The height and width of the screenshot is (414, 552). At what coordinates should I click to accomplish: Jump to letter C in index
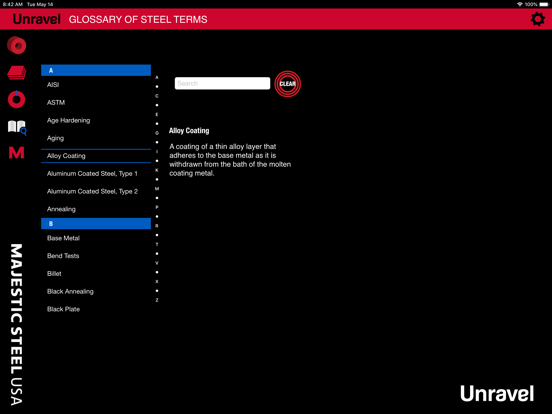[x=157, y=96]
